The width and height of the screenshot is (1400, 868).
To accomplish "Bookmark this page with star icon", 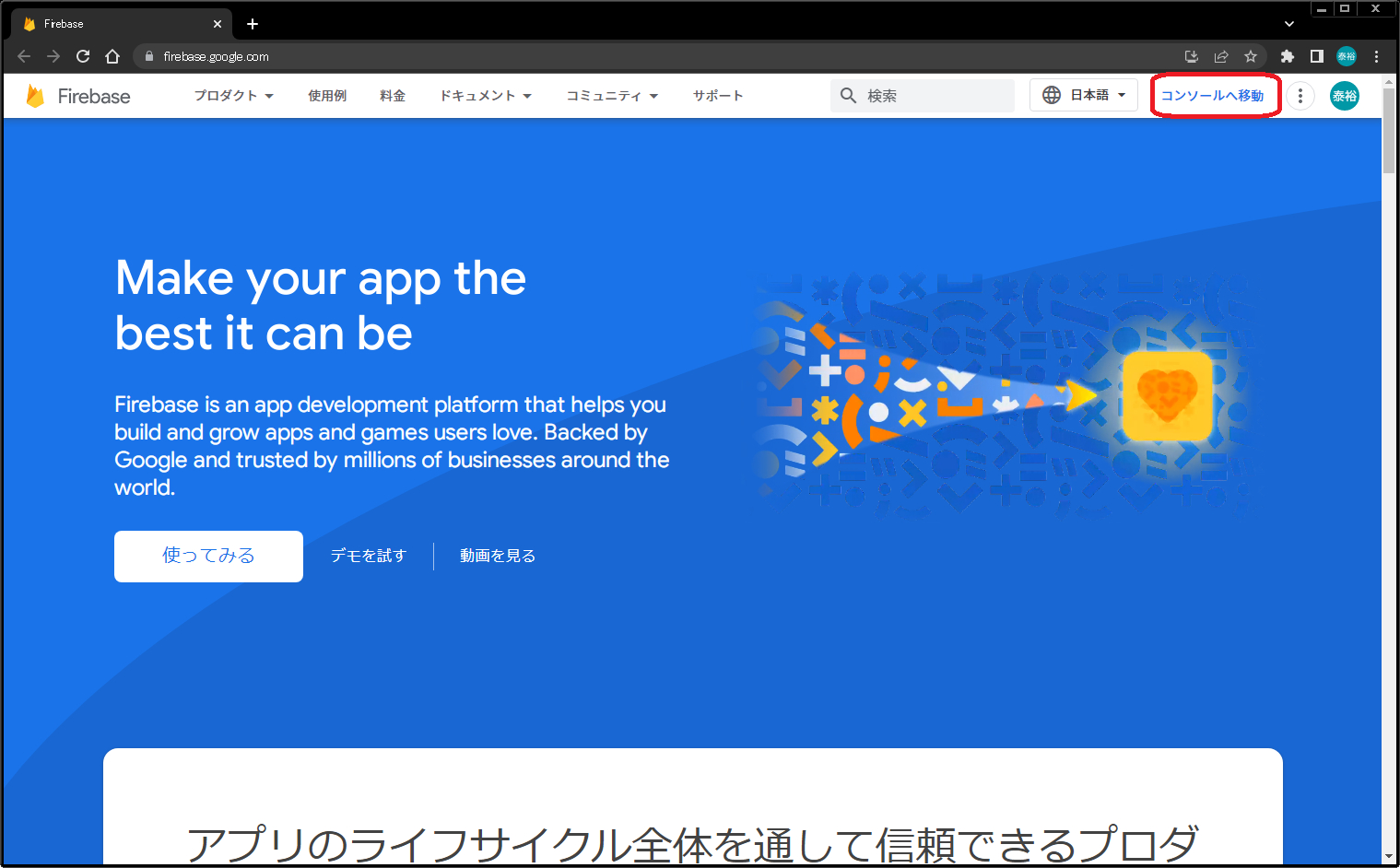I will coord(1251,56).
